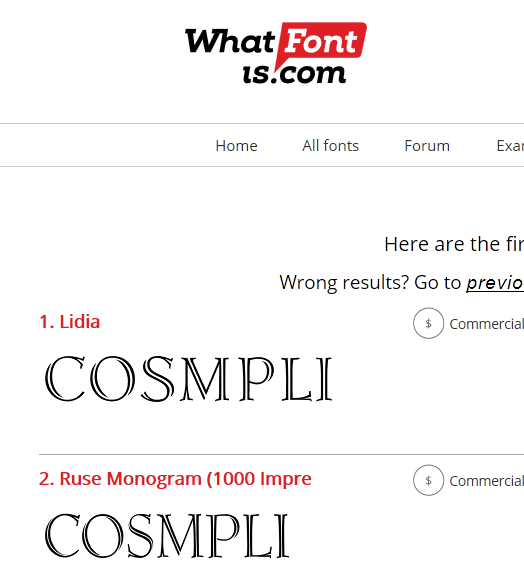Select the partially visible Exam menu item

pyautogui.click(x=510, y=146)
